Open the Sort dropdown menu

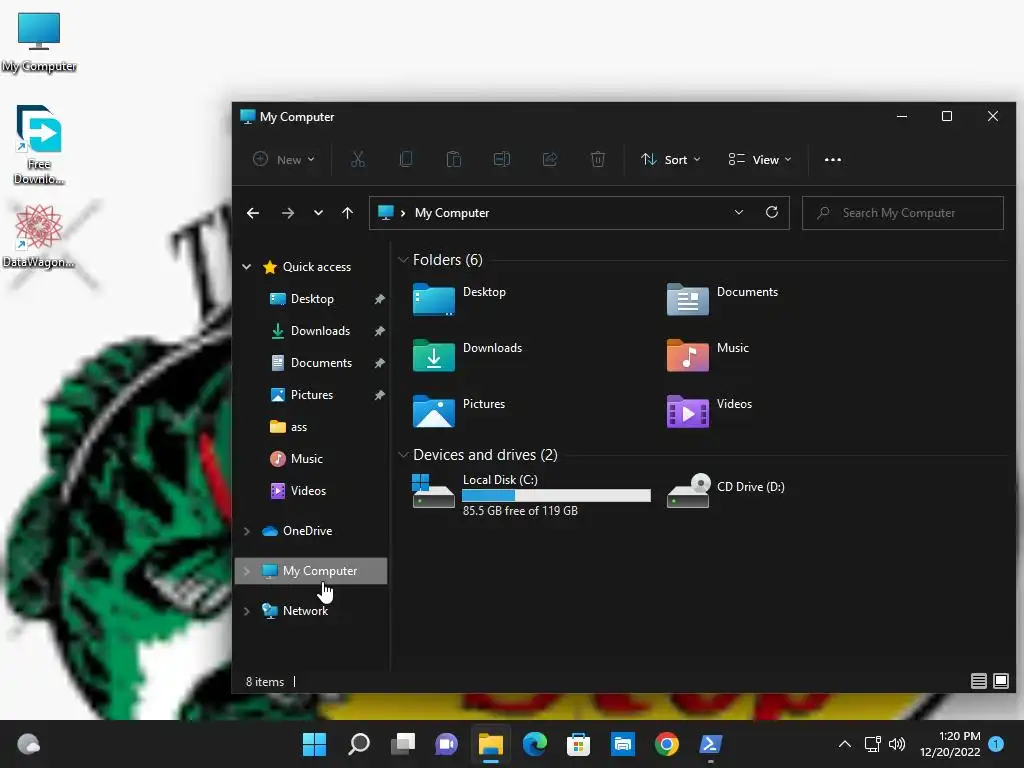[671, 159]
